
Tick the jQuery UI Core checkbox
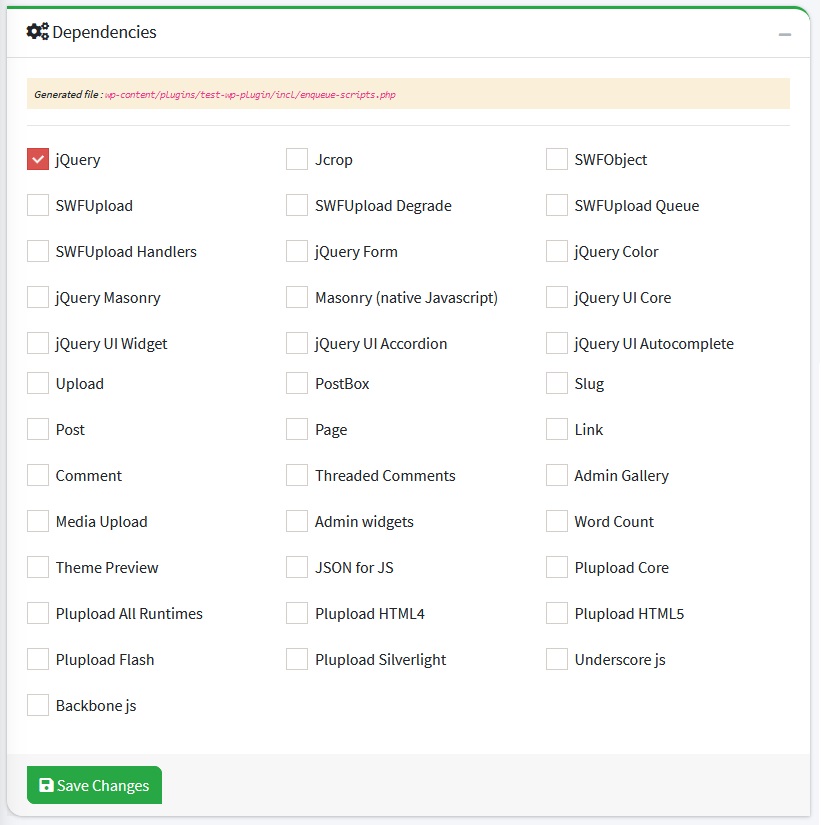557,297
